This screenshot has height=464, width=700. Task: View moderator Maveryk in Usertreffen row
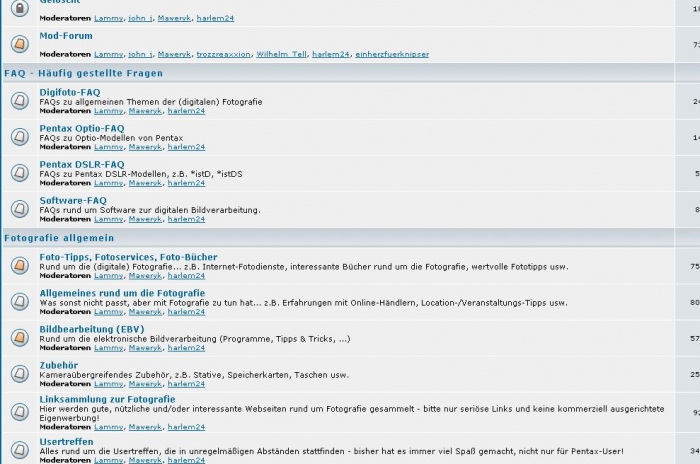(x=145, y=460)
